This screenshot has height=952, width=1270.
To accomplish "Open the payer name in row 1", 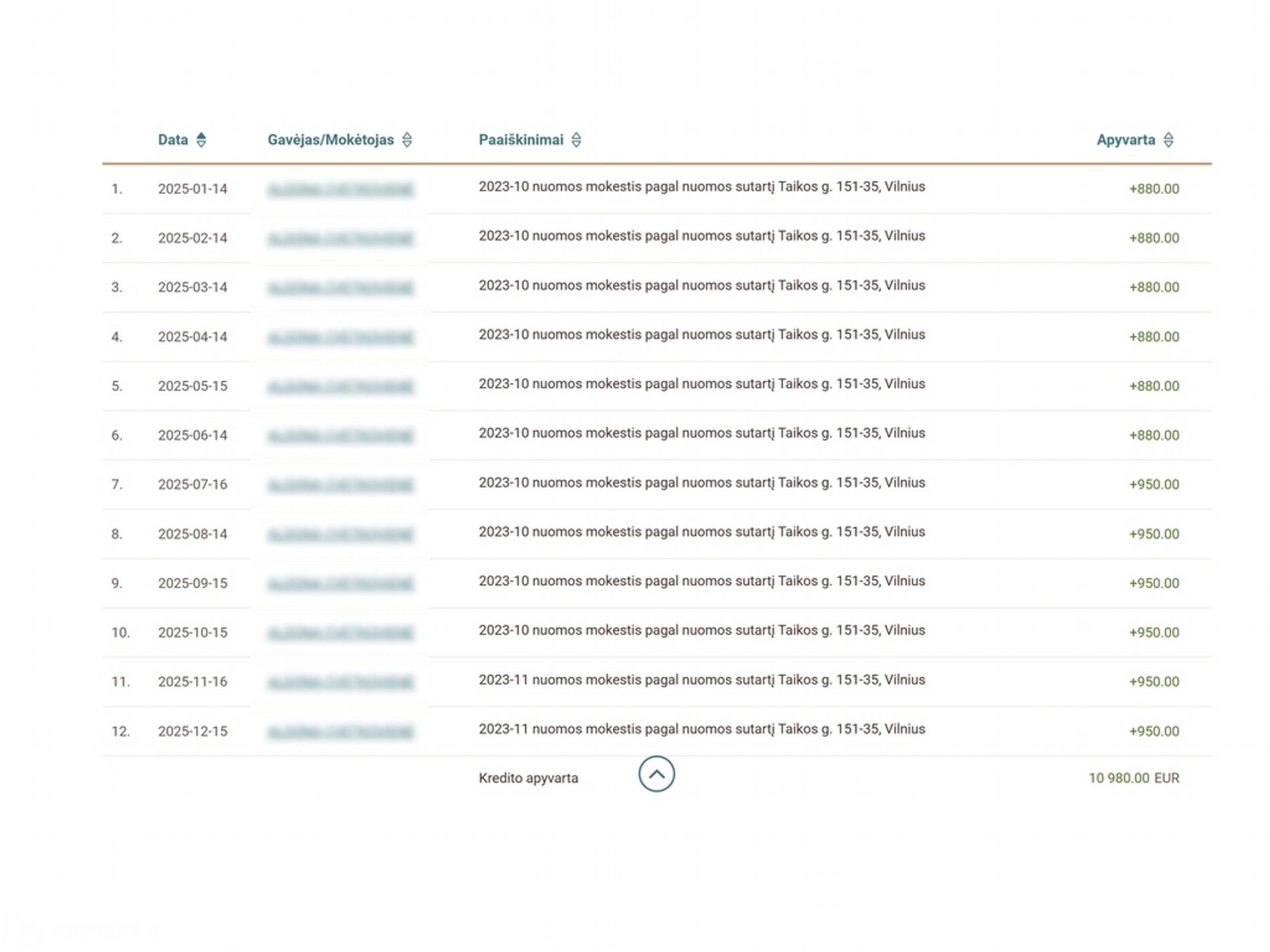I will click(x=340, y=190).
